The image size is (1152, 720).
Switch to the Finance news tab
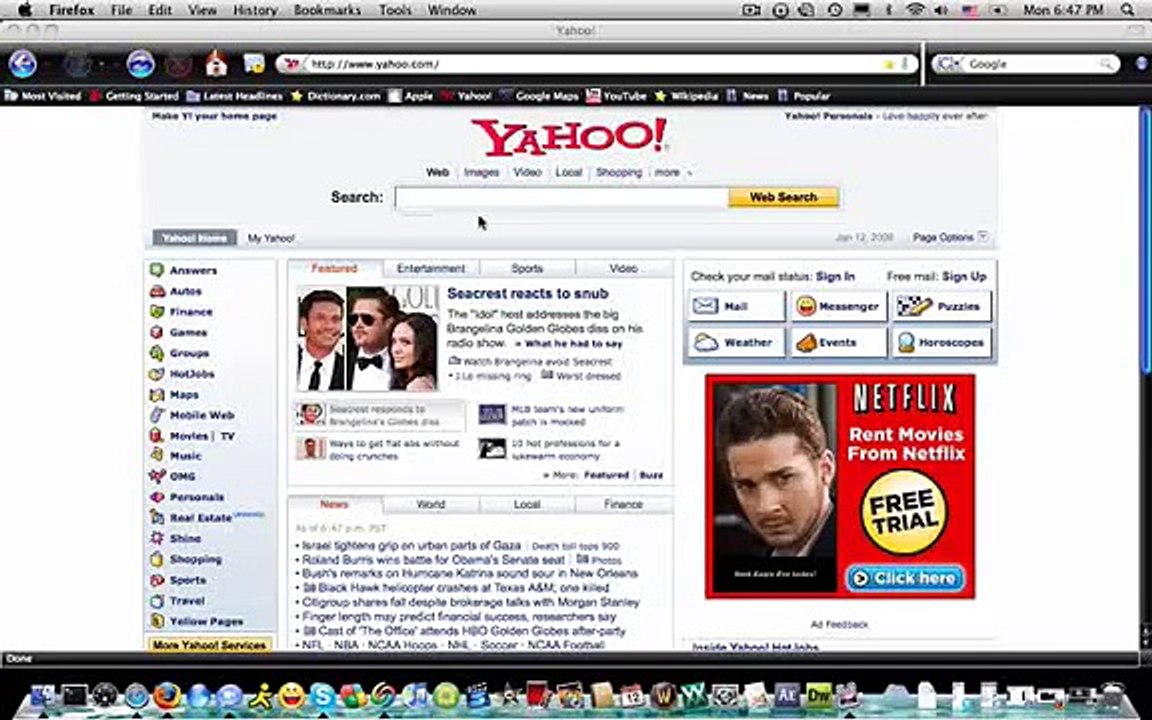click(623, 504)
